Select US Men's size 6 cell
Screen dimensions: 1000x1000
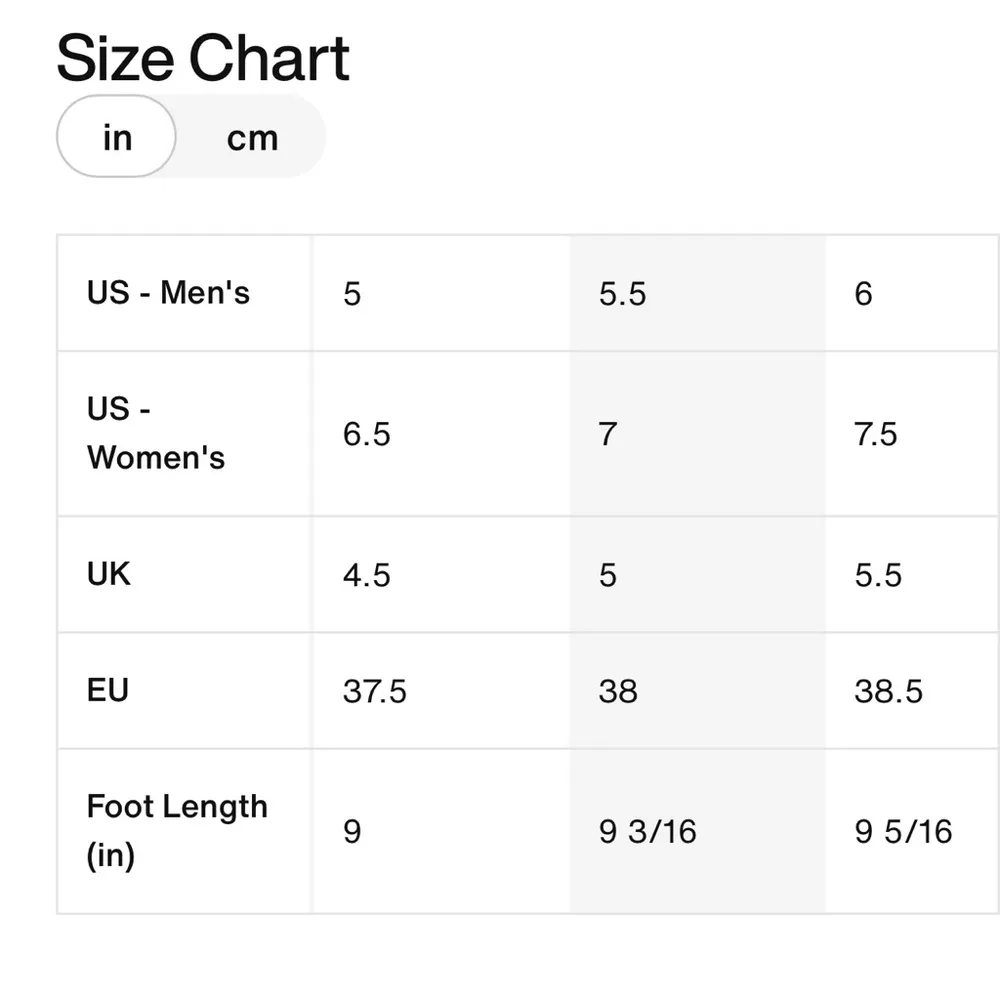pyautogui.click(x=863, y=294)
